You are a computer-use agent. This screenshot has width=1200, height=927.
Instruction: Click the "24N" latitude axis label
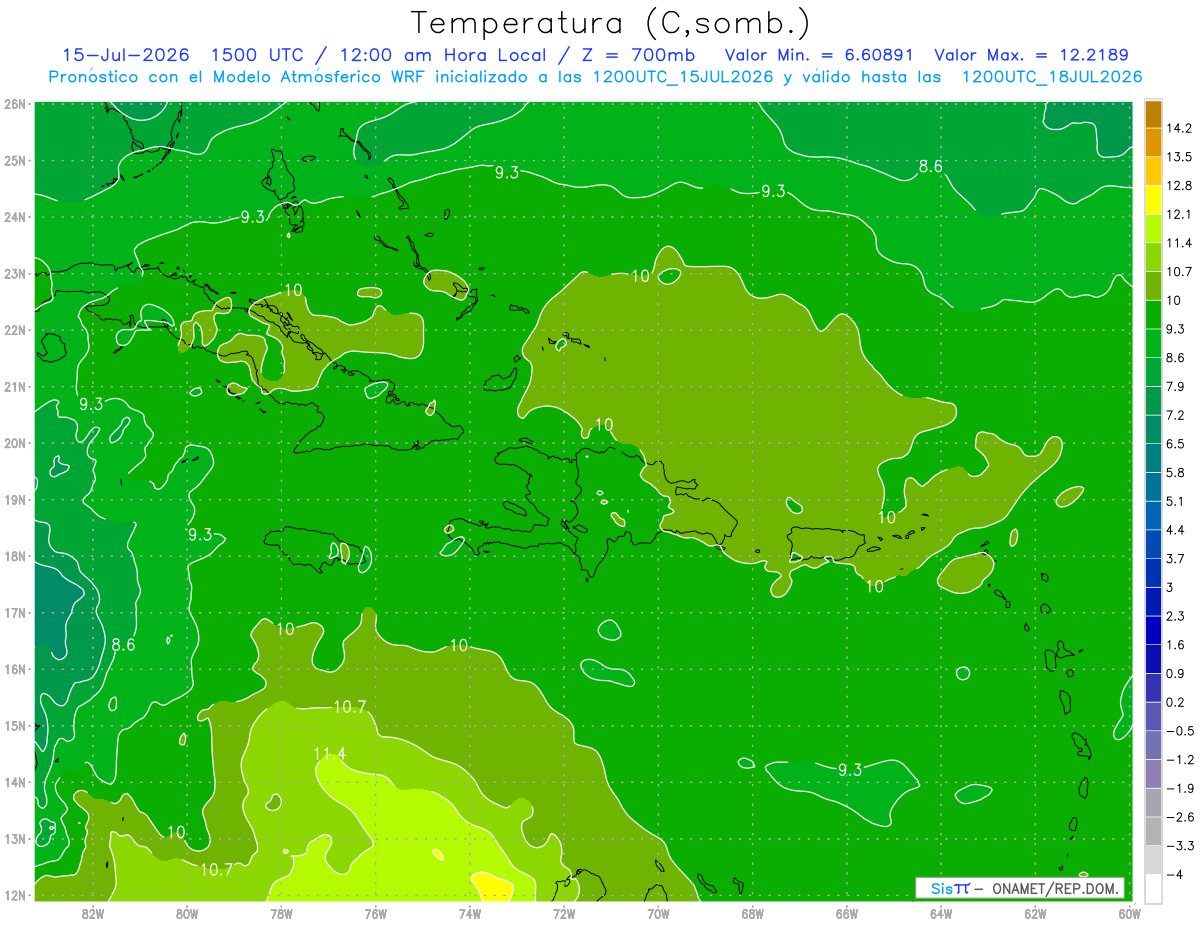[14, 217]
